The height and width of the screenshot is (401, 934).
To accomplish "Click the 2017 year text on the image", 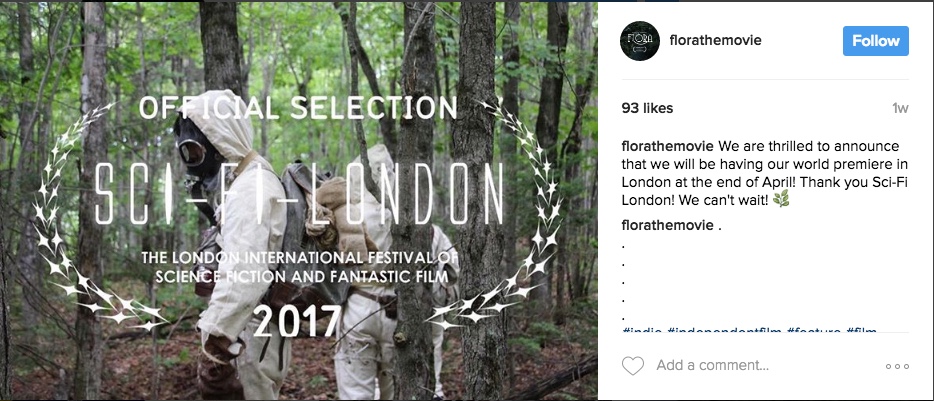I will [297, 320].
